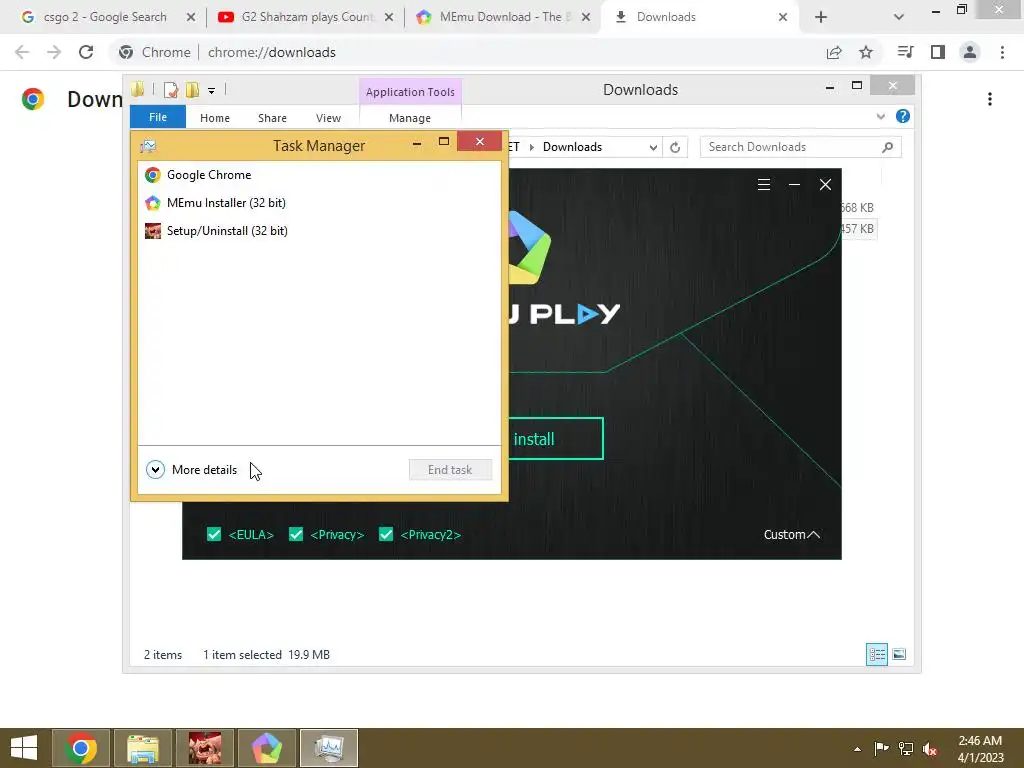Screen dimensions: 1024x768
Task: Open the MEmu installer hamburger menu
Action: [763, 185]
